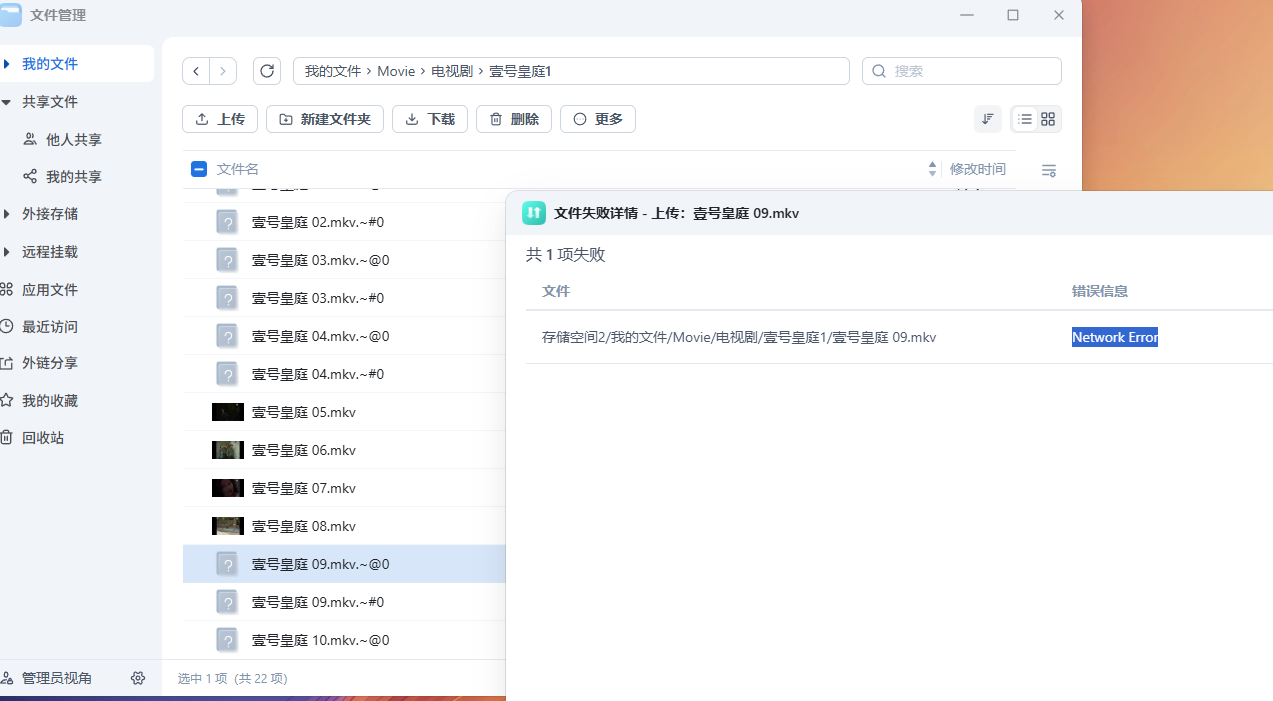Toggle the select-all checkbox in header

[199, 169]
